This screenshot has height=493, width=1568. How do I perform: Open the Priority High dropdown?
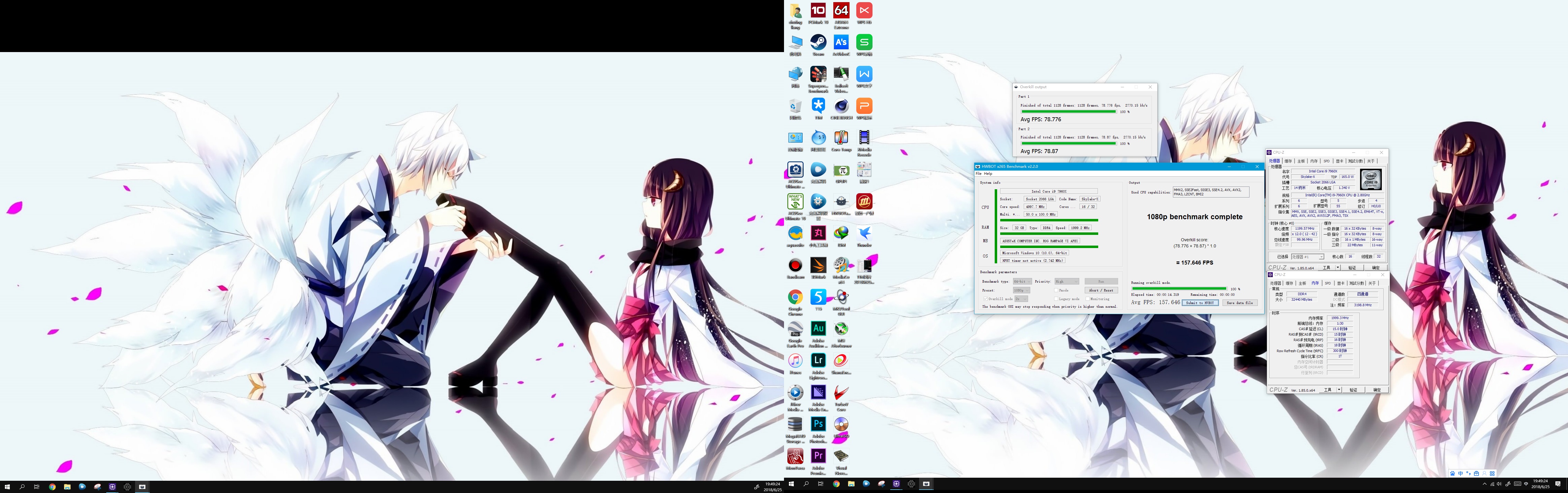tap(1066, 281)
